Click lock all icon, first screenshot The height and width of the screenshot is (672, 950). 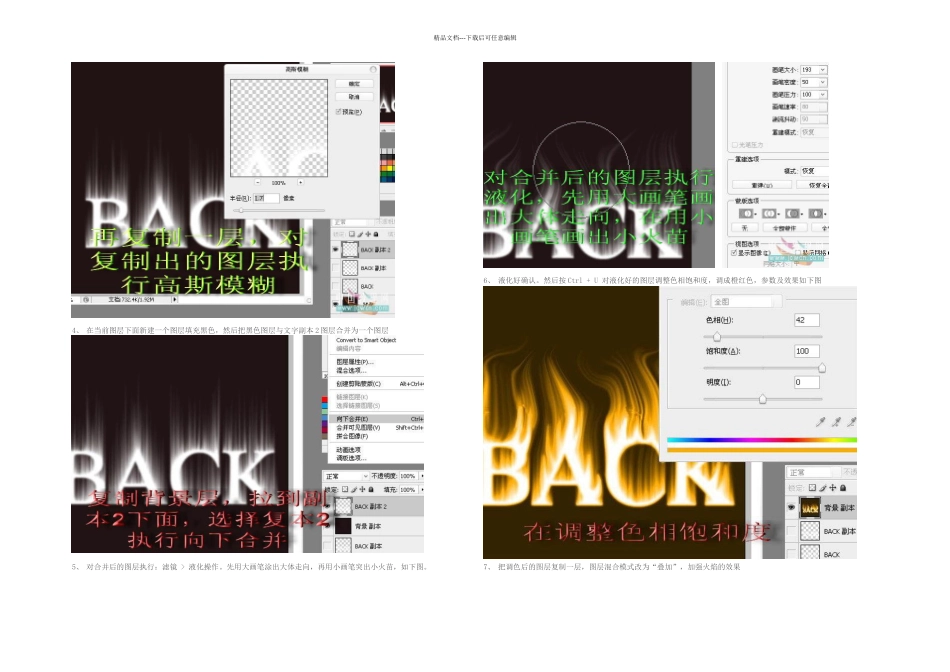[376, 234]
